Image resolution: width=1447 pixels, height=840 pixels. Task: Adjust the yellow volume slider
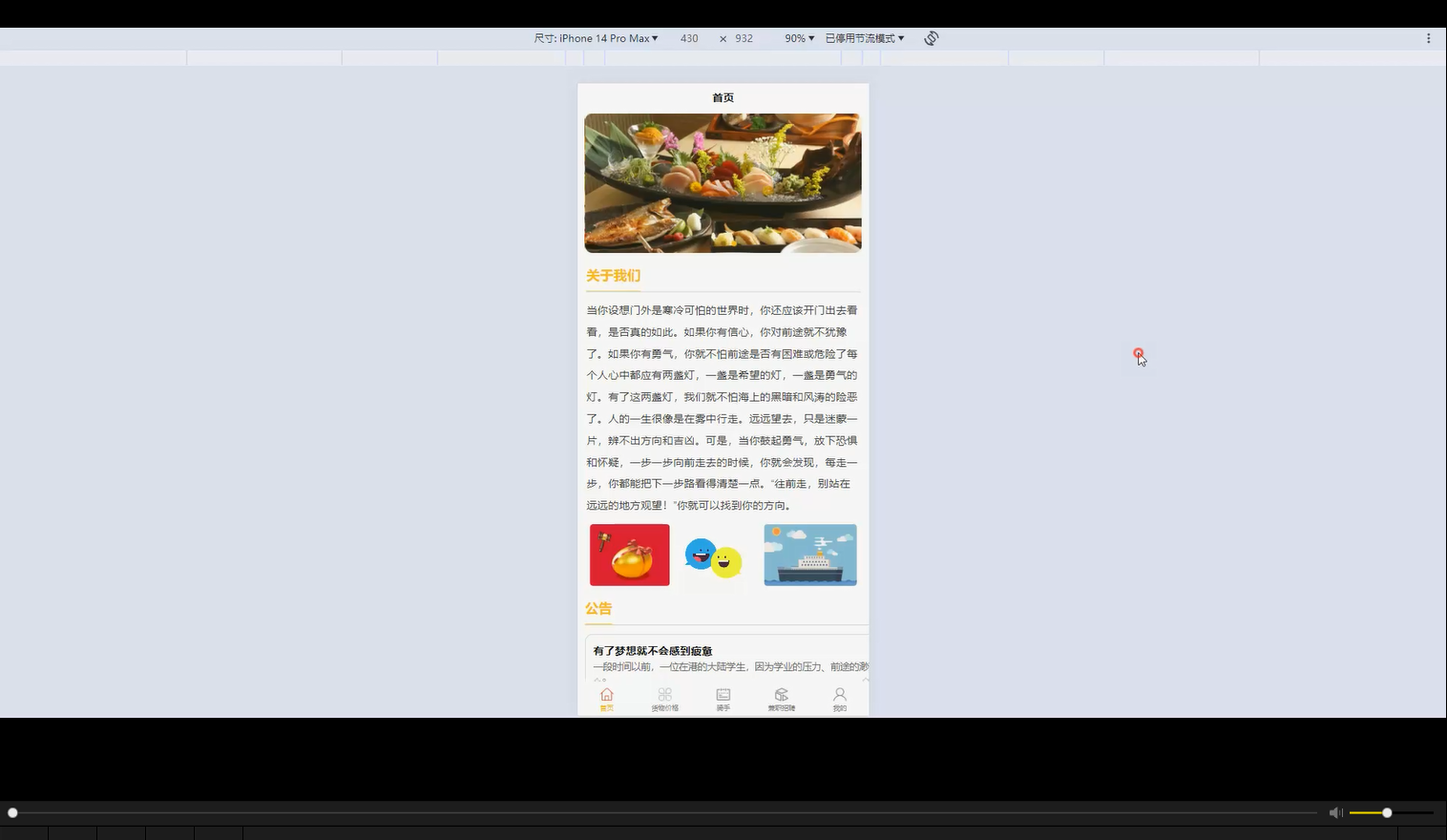tap(1385, 812)
